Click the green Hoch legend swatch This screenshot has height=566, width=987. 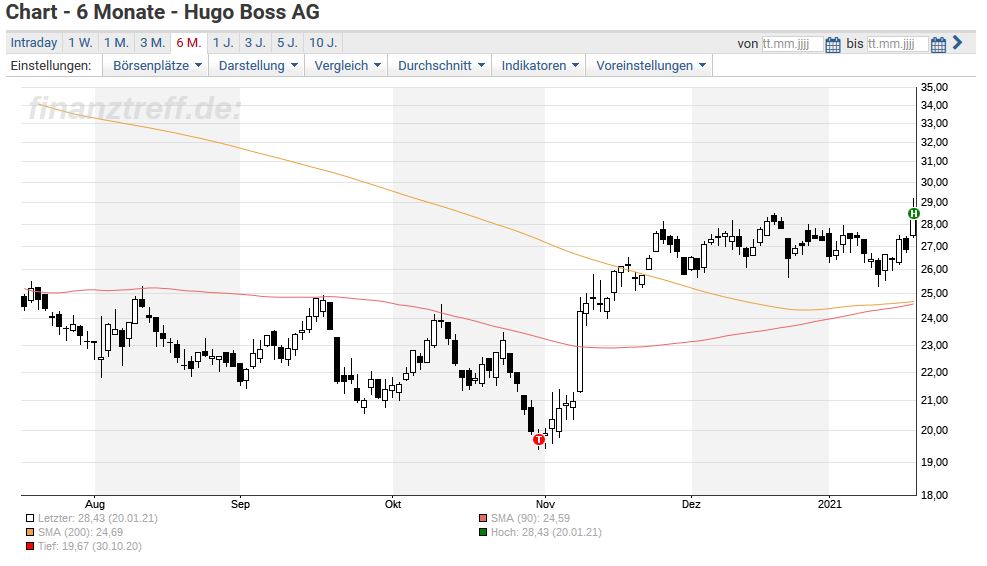483,533
